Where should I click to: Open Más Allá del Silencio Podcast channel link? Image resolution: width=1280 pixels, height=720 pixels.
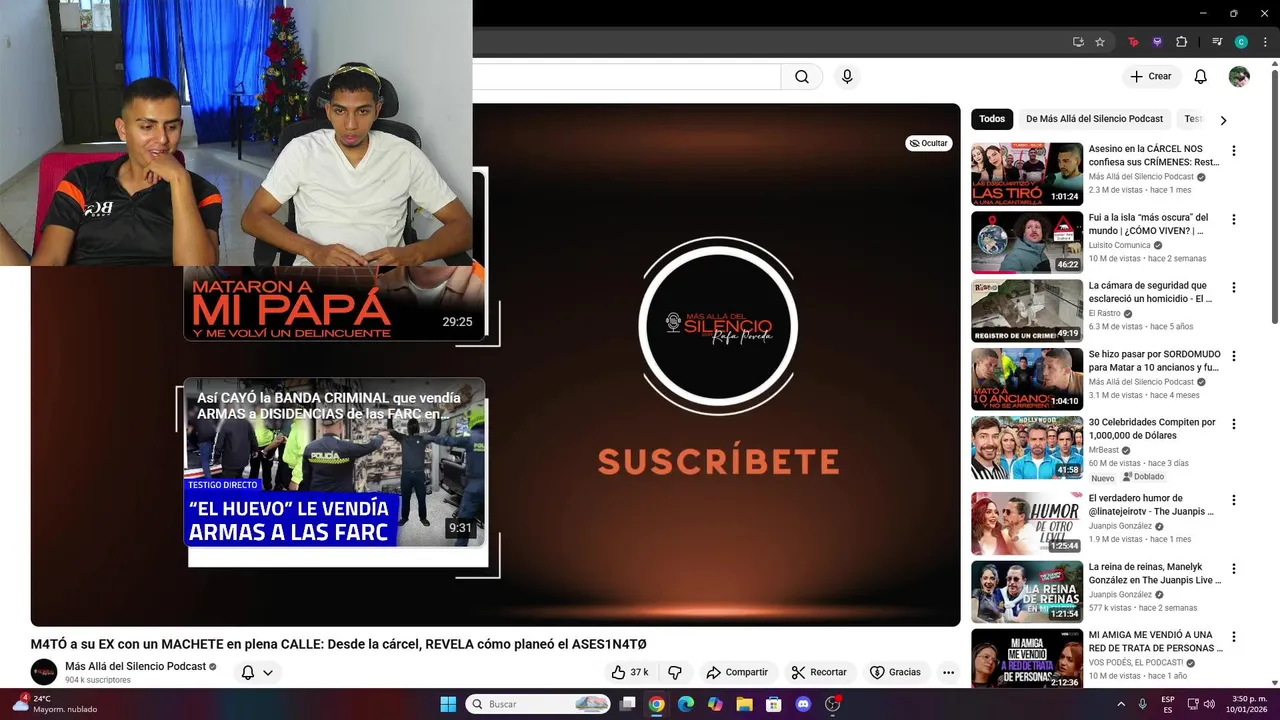[x=136, y=666]
